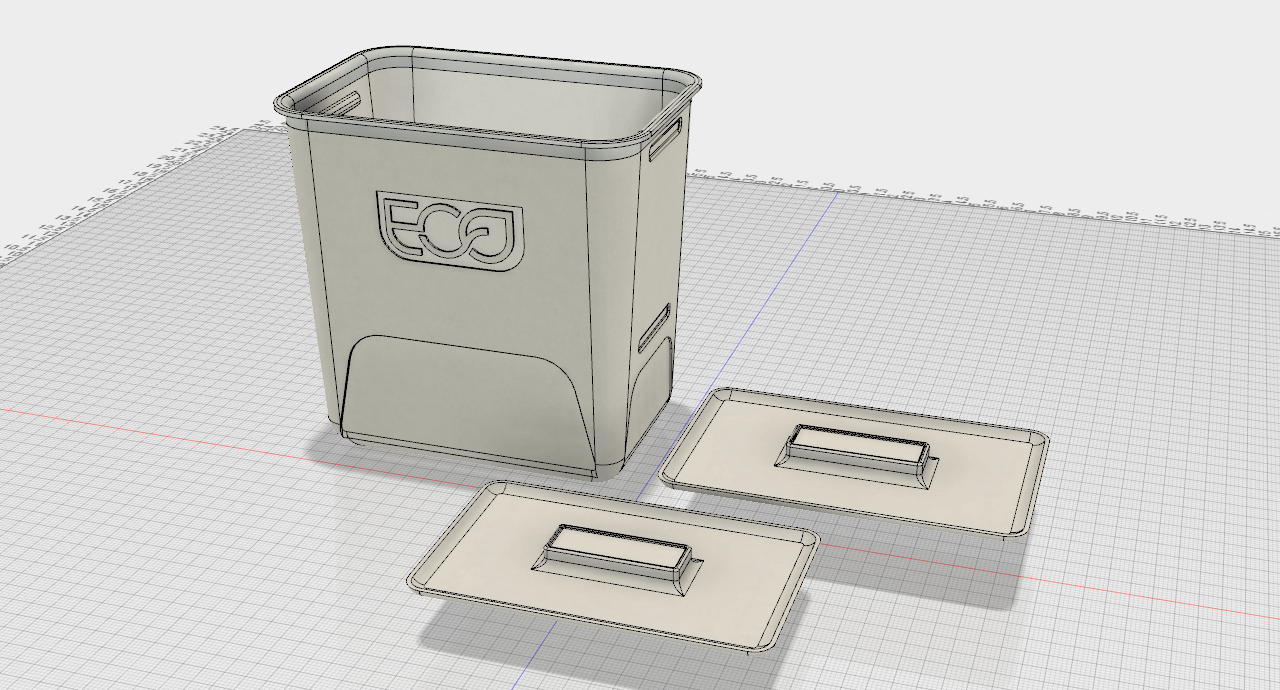Select the upper right handle slot of bin
Viewport: 1280px width, 690px height.
pos(666,138)
